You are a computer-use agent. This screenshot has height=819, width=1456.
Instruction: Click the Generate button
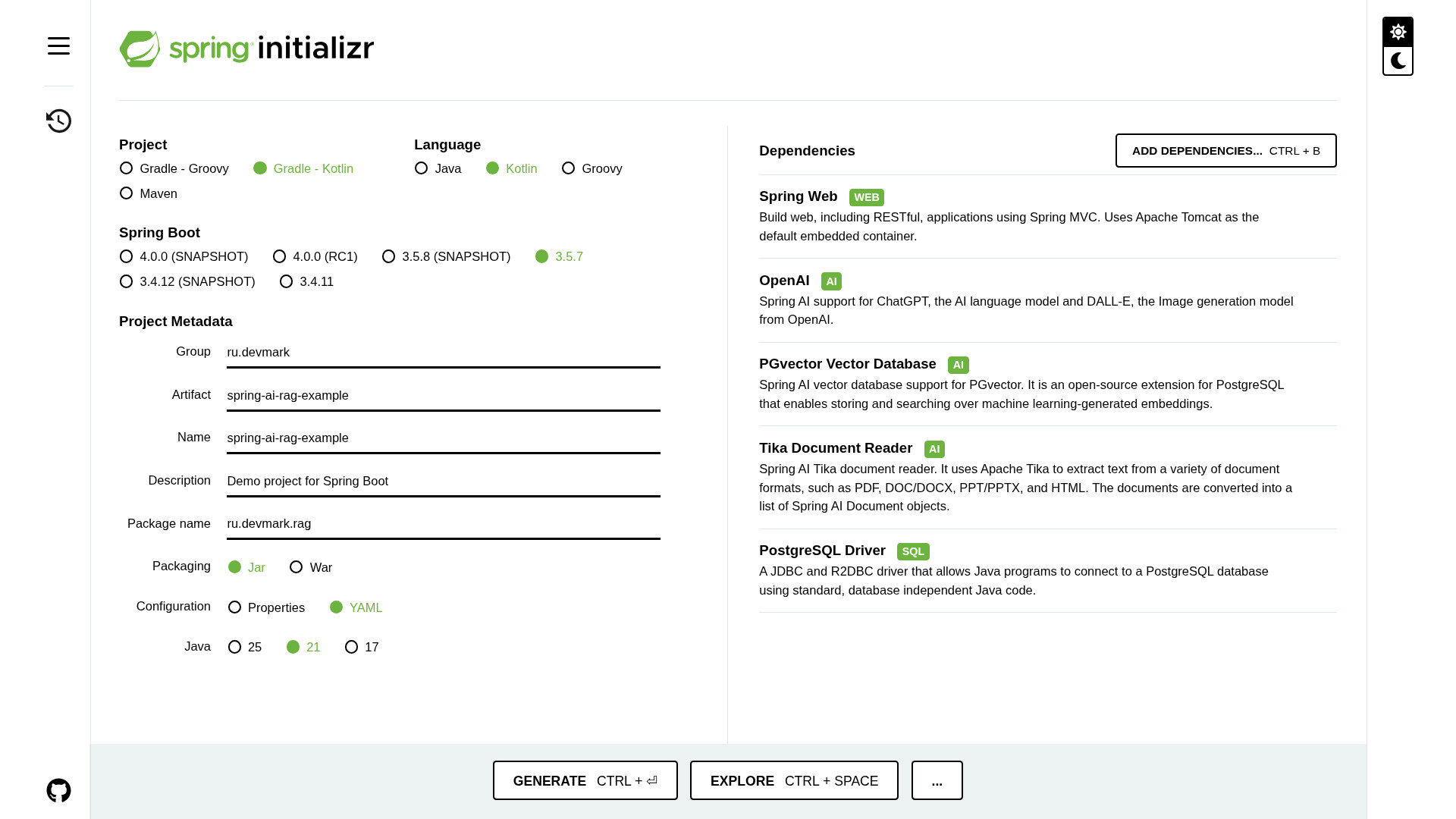click(585, 780)
